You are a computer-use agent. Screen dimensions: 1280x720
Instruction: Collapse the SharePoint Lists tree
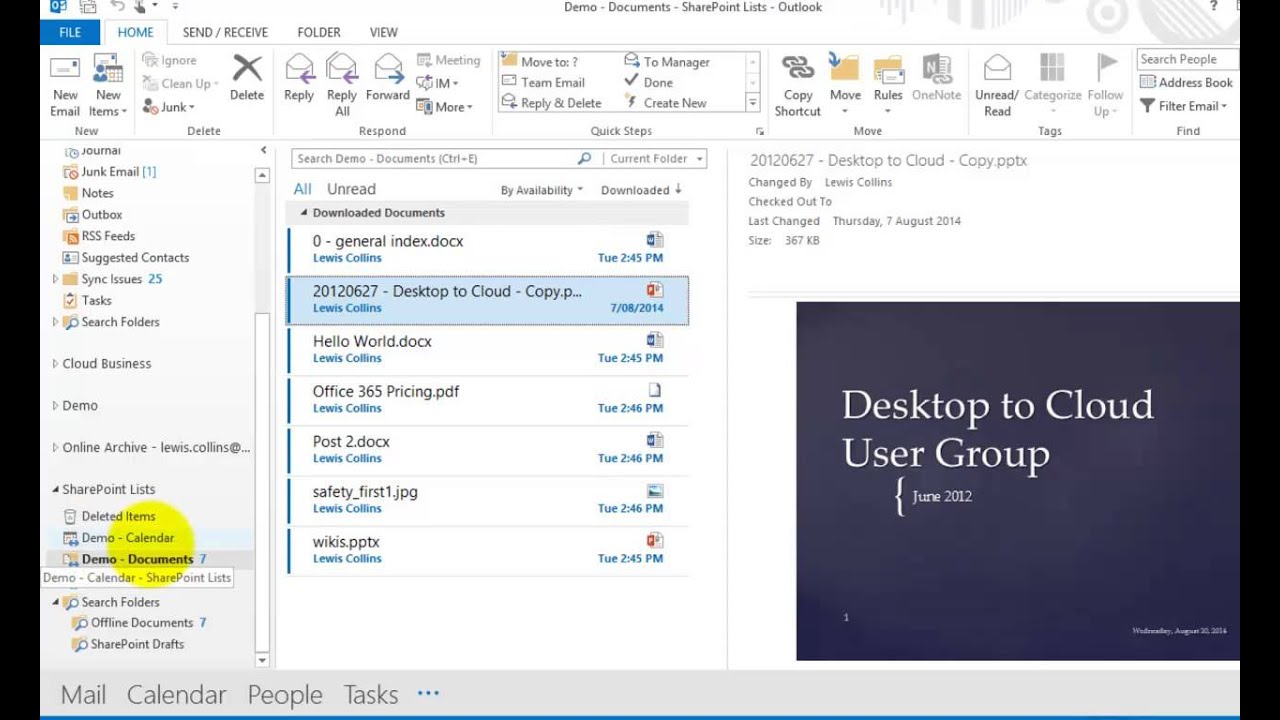pyautogui.click(x=55, y=489)
